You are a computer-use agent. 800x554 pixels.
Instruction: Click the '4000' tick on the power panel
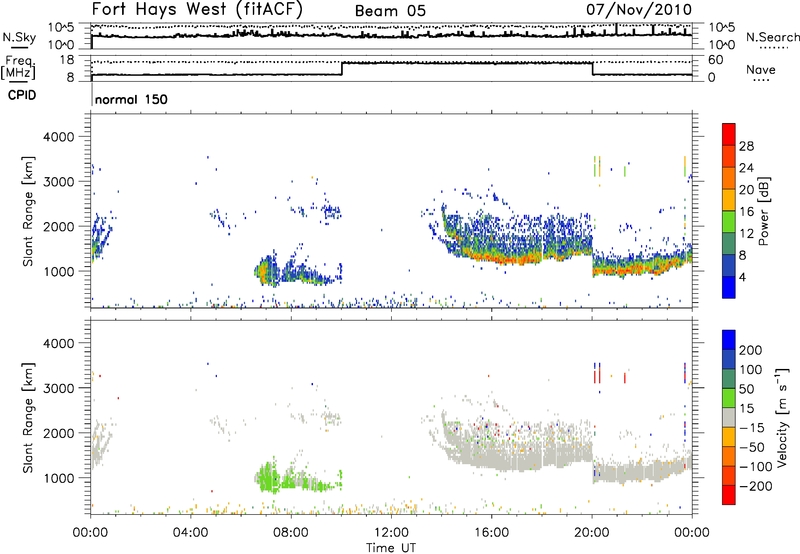click(x=58, y=137)
